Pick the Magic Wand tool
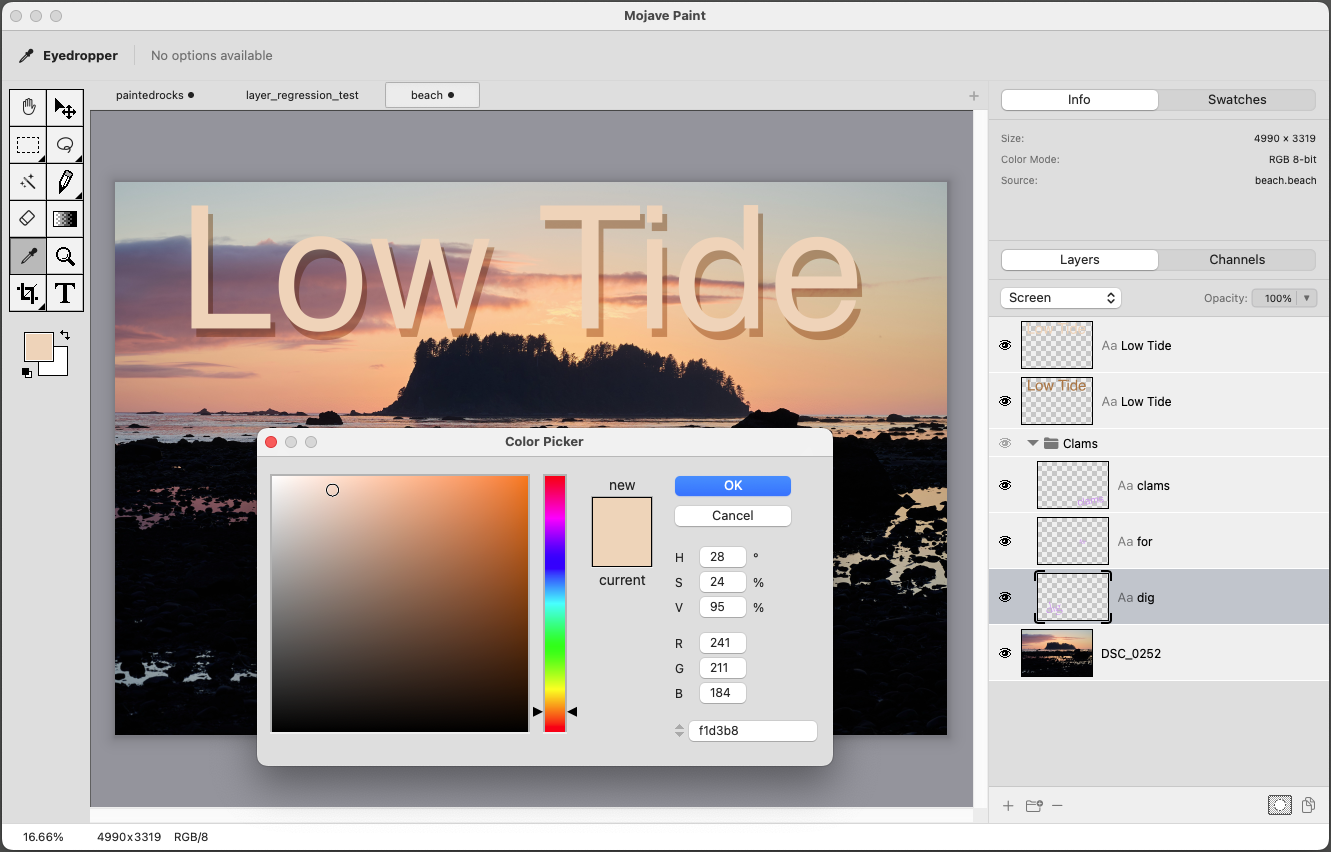 point(28,182)
